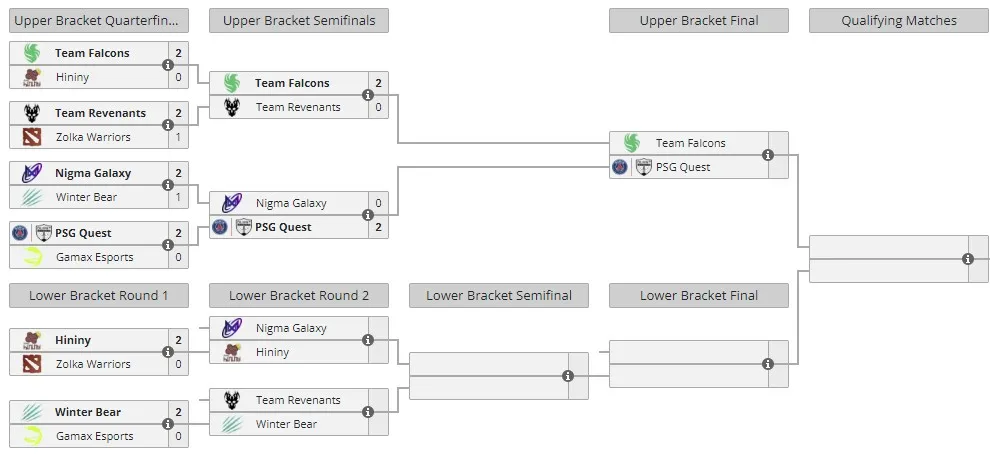Viewport: 990px width, 454px height.
Task: Open info icon for Team Revenants vs Zolka Warriors
Action: coord(168,125)
